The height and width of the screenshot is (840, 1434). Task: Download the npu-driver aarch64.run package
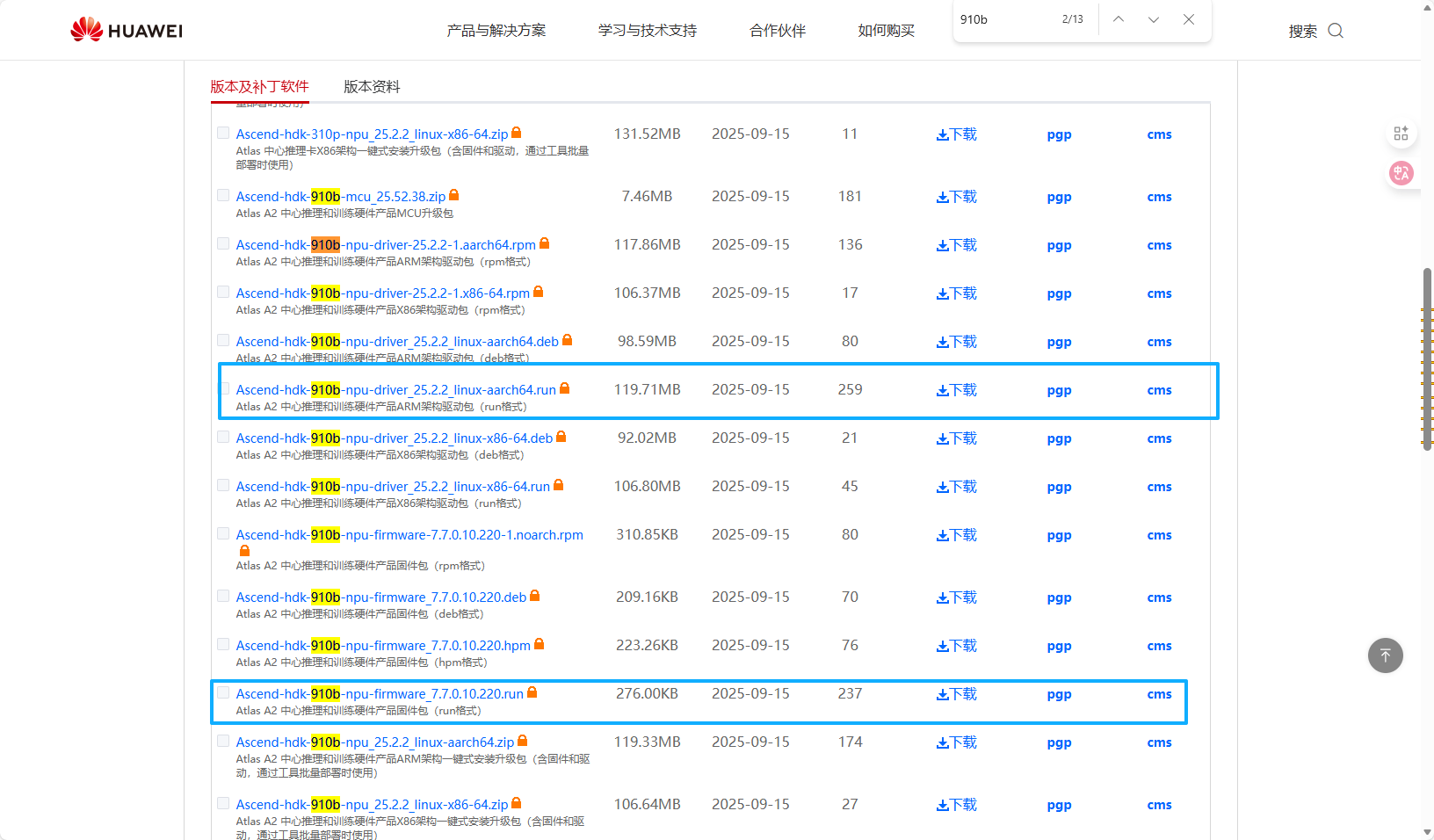[x=957, y=390]
